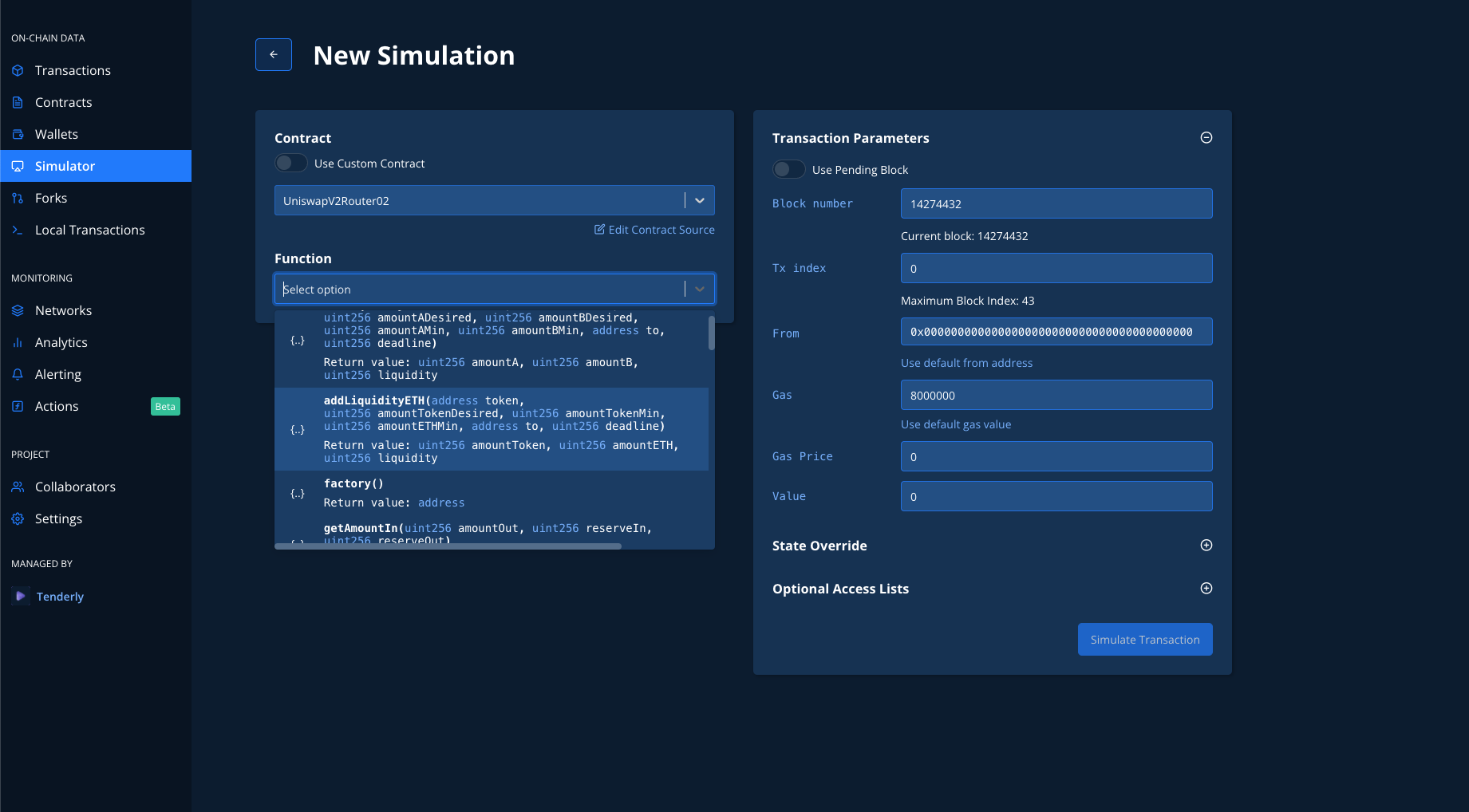The width and height of the screenshot is (1469, 812).
Task: Open the Tenderly link
Action: tap(60, 597)
